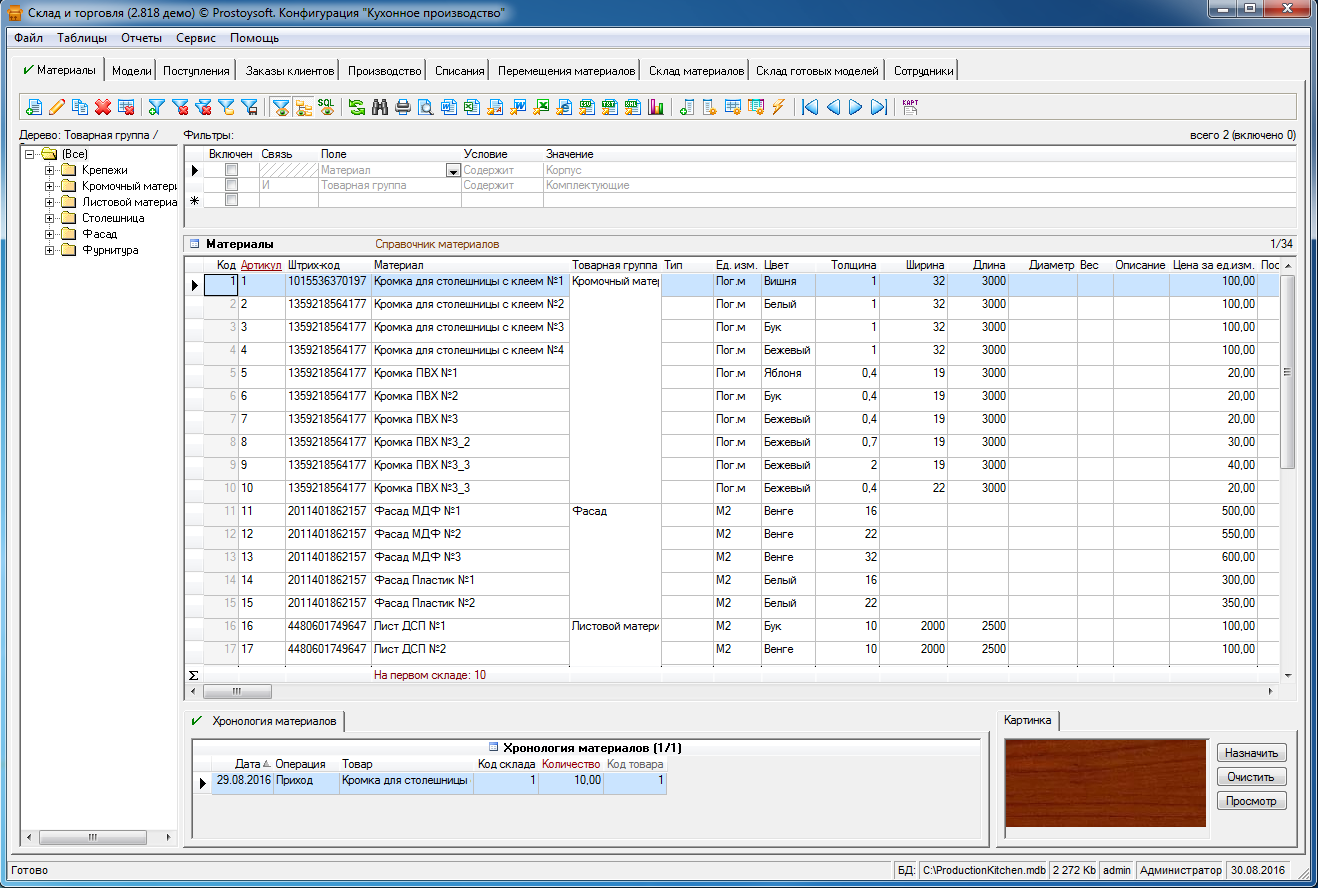Tick the checkbox in the empty filter row
Image resolution: width=1318 pixels, height=888 pixels.
(x=231, y=201)
